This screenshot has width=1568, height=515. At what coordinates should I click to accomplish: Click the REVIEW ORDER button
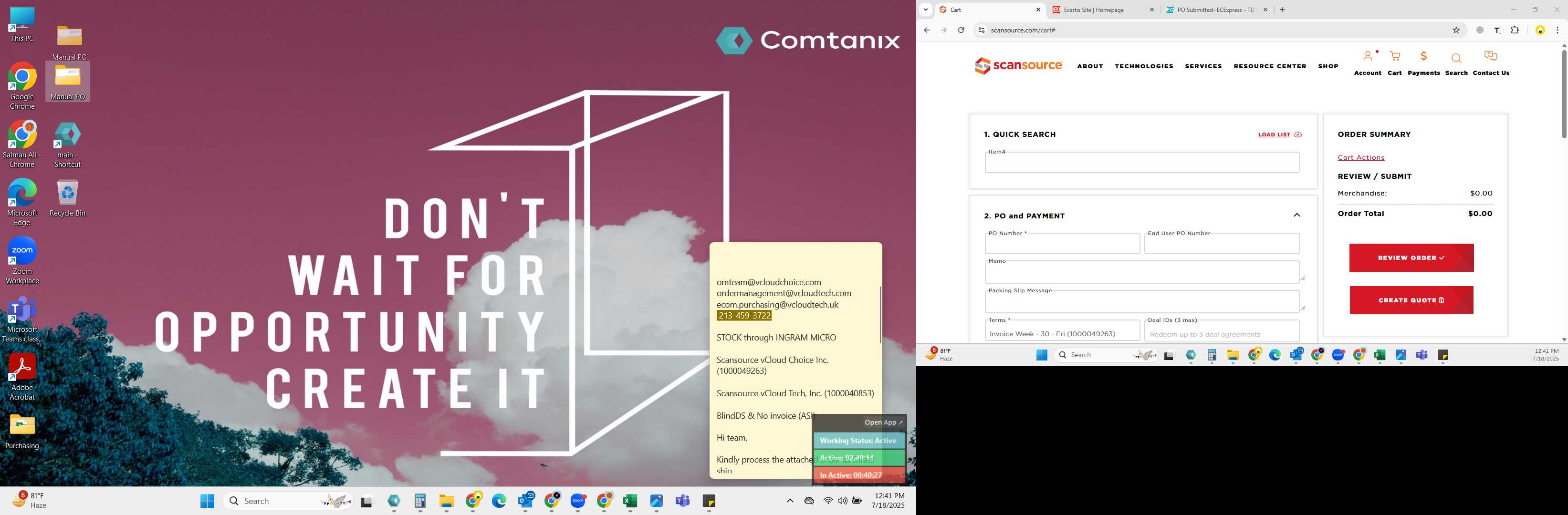pos(1411,258)
